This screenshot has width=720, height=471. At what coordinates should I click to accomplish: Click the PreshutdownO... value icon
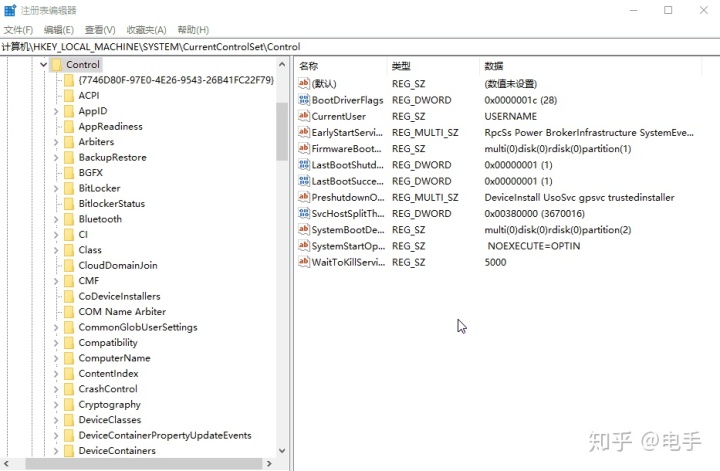pyautogui.click(x=304, y=197)
